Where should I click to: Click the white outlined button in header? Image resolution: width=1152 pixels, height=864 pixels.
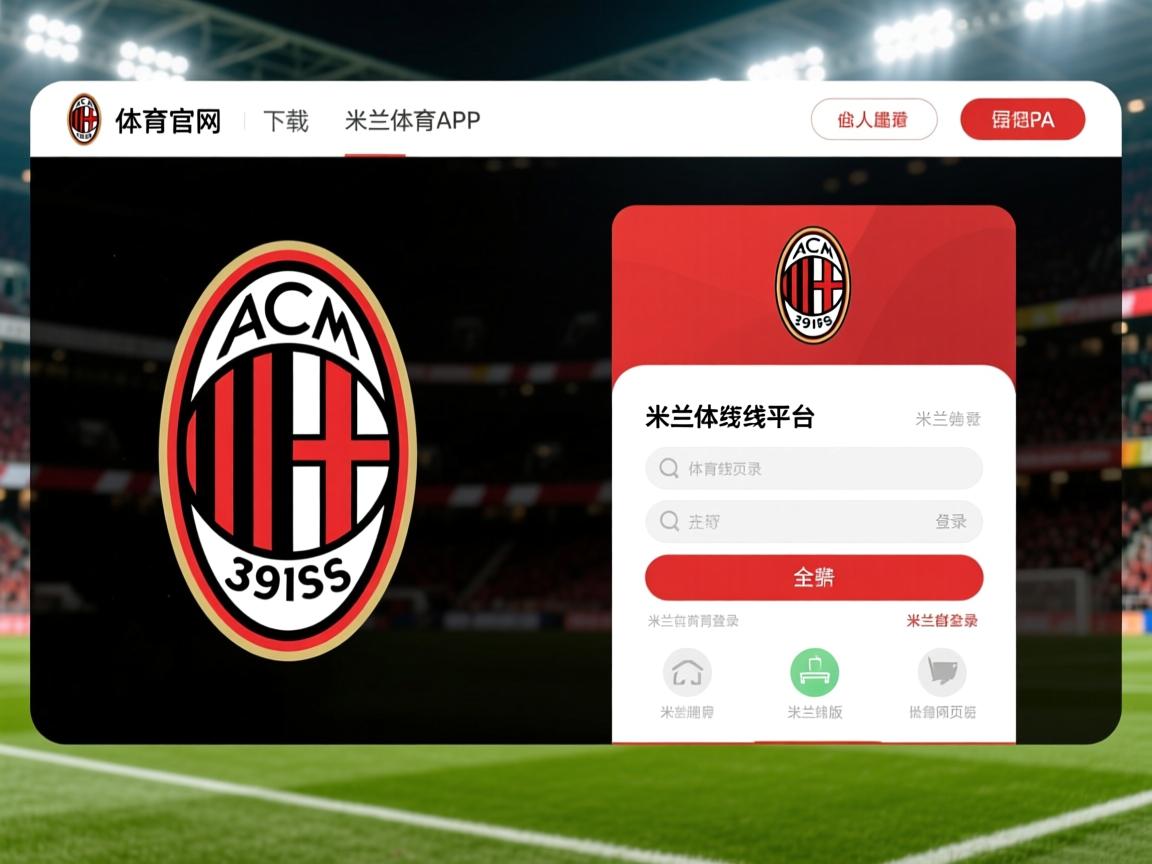point(874,119)
